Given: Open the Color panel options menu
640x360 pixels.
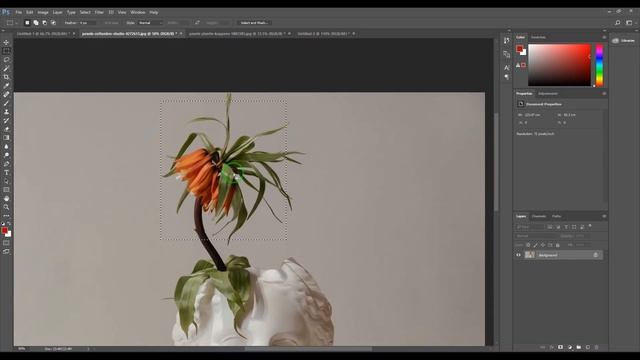Looking at the screenshot, I should [604, 37].
